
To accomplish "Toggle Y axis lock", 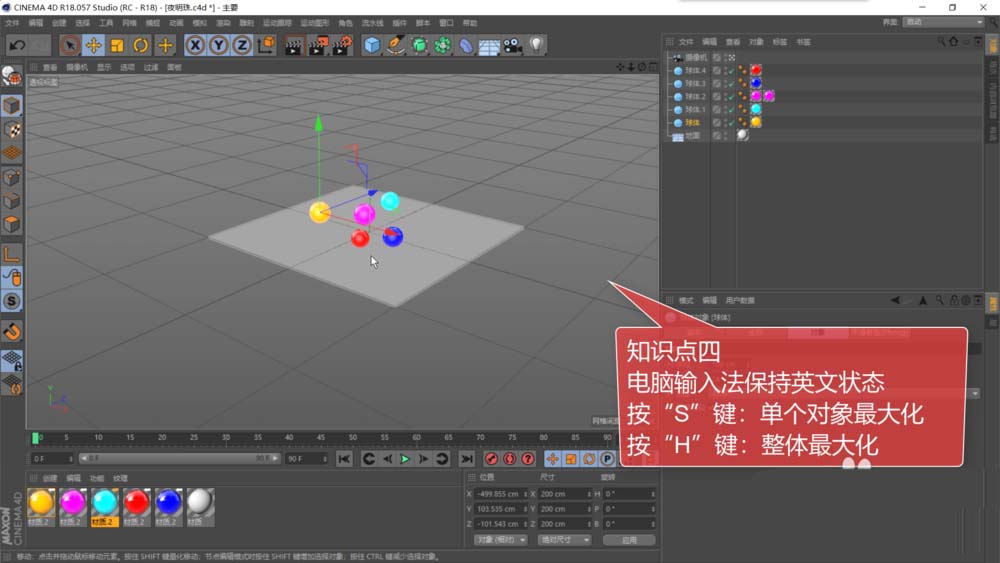I will 219,45.
